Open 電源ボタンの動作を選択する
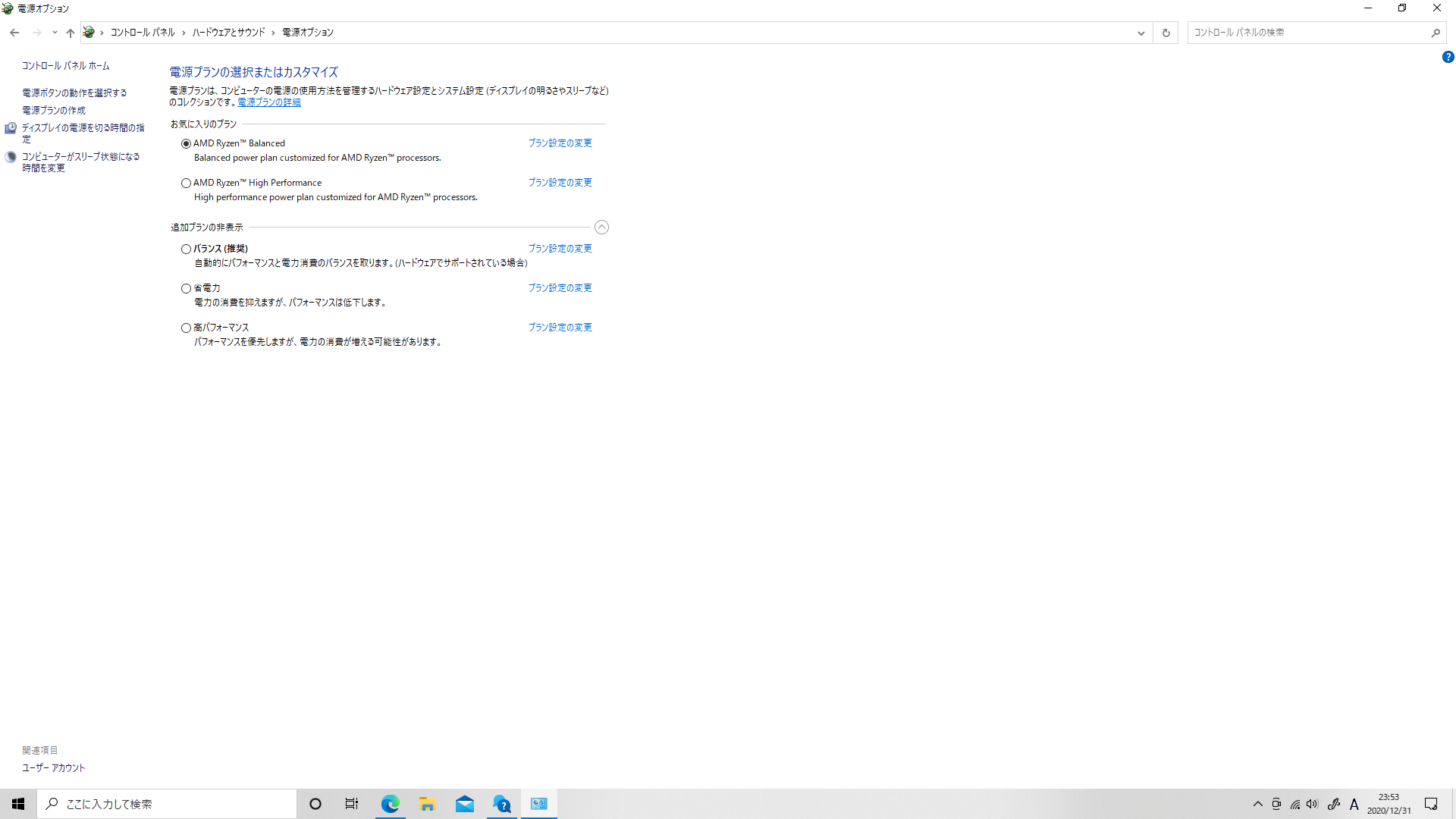Screen dimensions: 1456x819 pyautogui.click(x=74, y=93)
